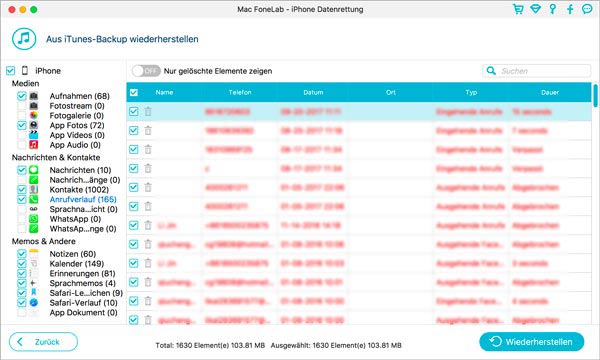The image size is (600, 360).
Task: Select Anrufverlauf (165) category
Action: pos(83,199)
